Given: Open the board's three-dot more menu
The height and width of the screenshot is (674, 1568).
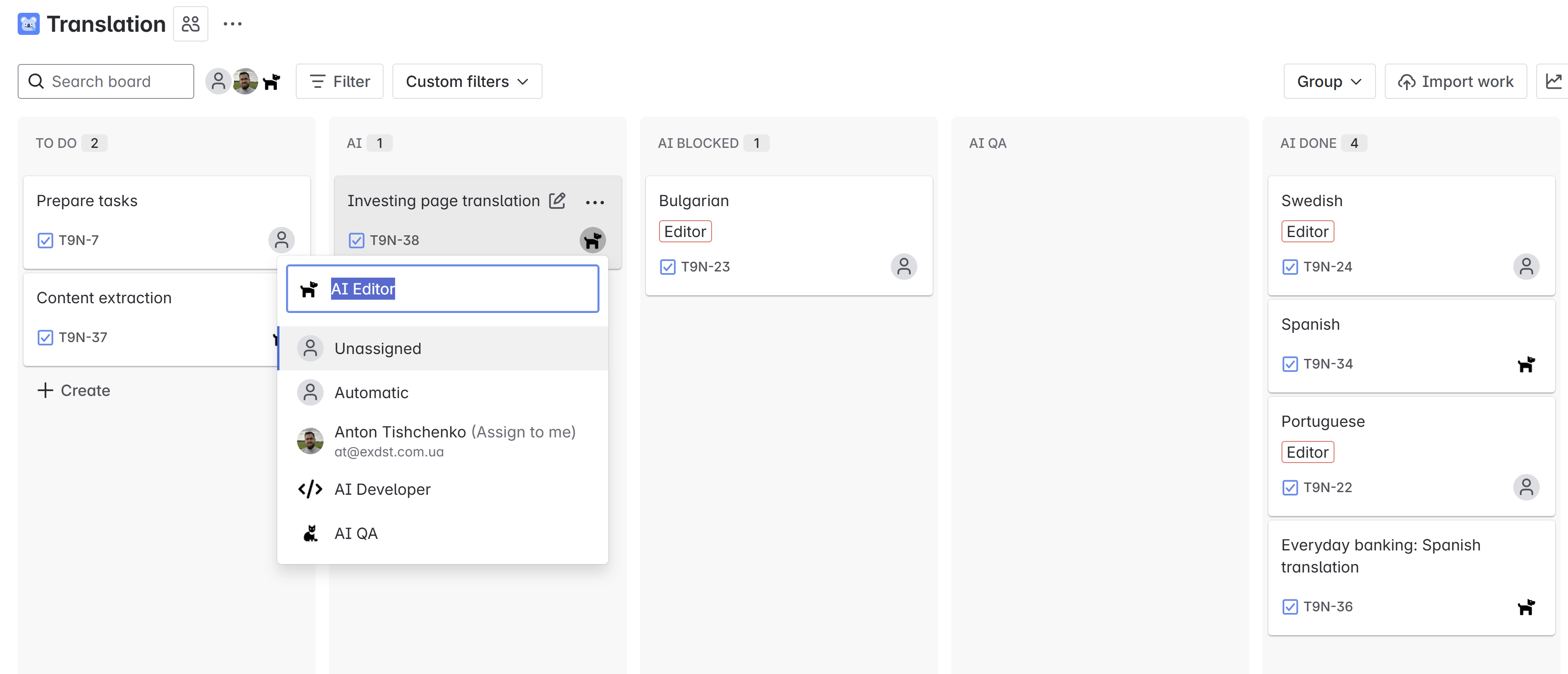Looking at the screenshot, I should pos(233,24).
